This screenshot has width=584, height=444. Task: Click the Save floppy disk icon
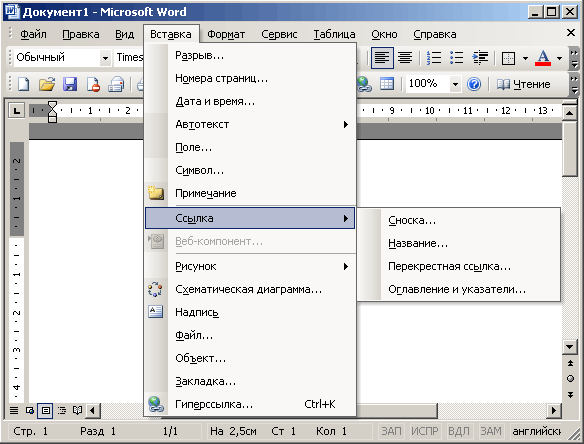70,84
